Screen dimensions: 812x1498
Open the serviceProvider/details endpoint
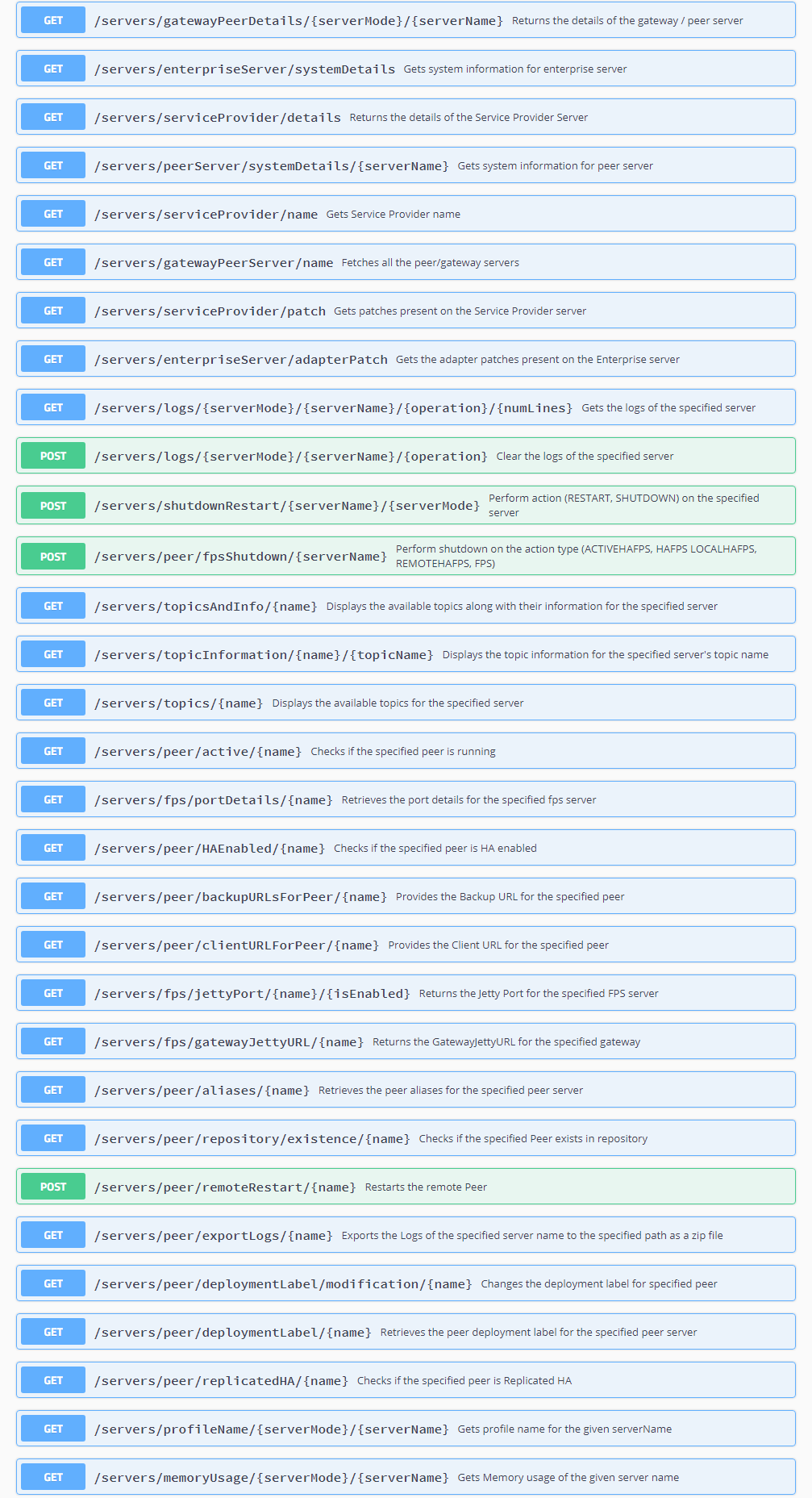[x=217, y=118]
